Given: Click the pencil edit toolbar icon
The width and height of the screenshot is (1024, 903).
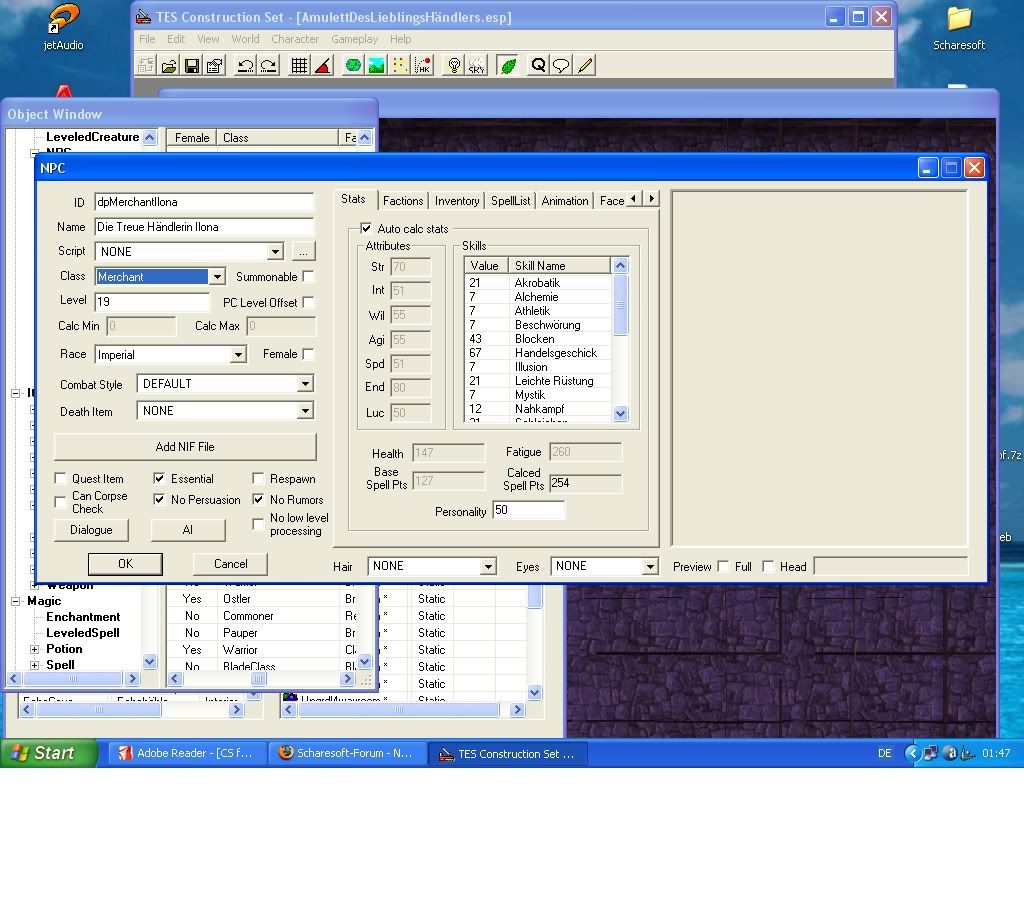Looking at the screenshot, I should point(585,66).
